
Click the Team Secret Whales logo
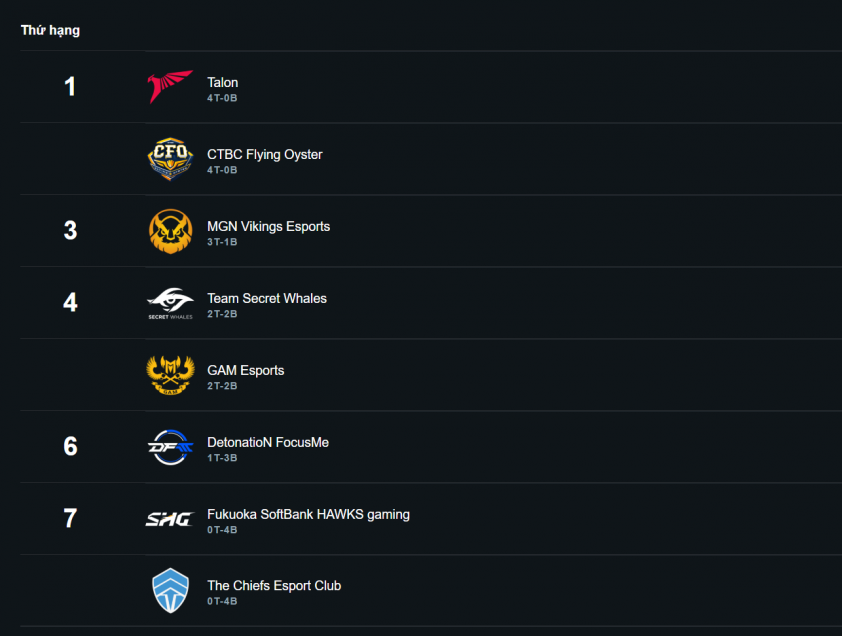pos(170,303)
